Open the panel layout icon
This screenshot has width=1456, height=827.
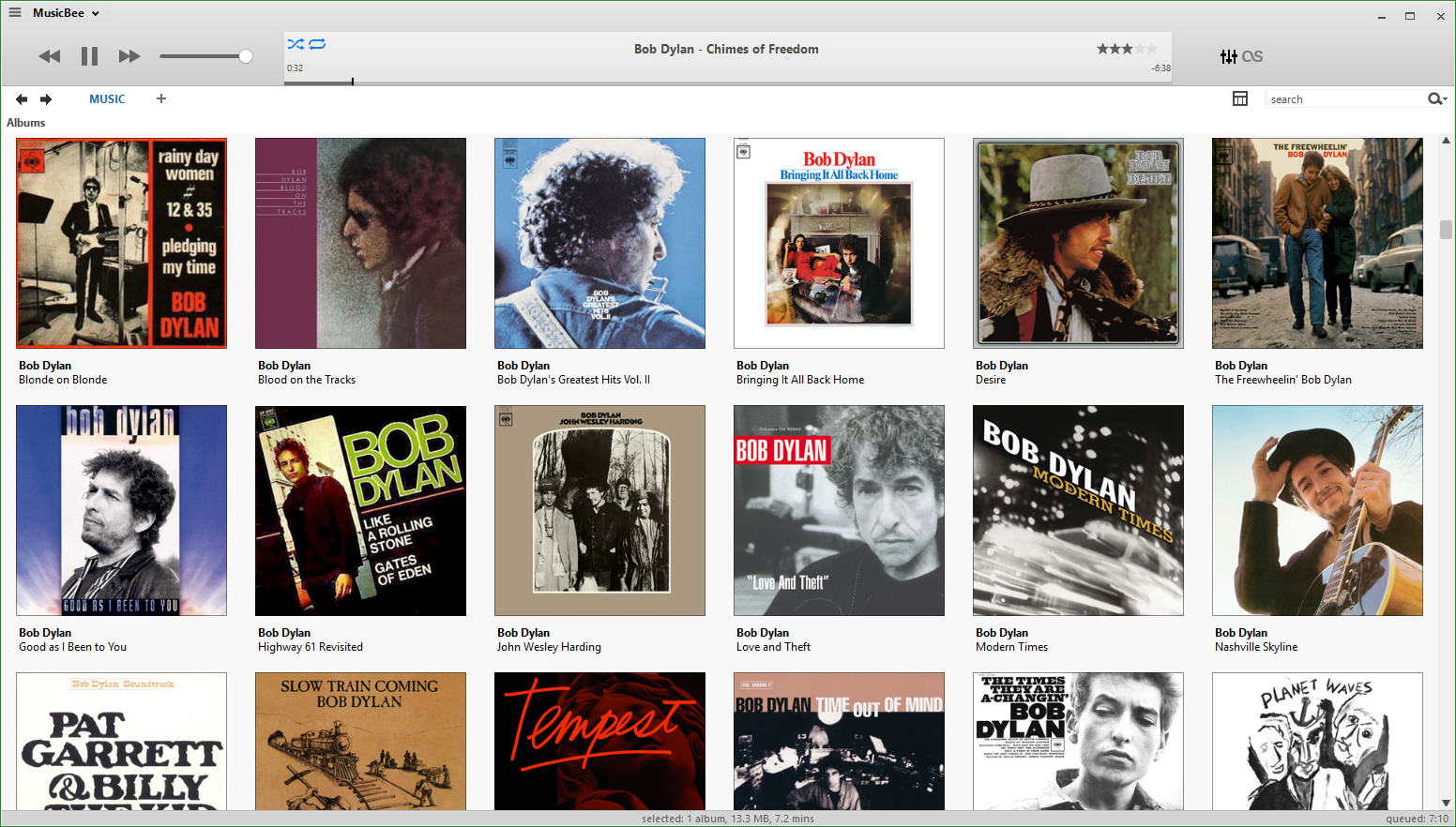pos(1240,98)
